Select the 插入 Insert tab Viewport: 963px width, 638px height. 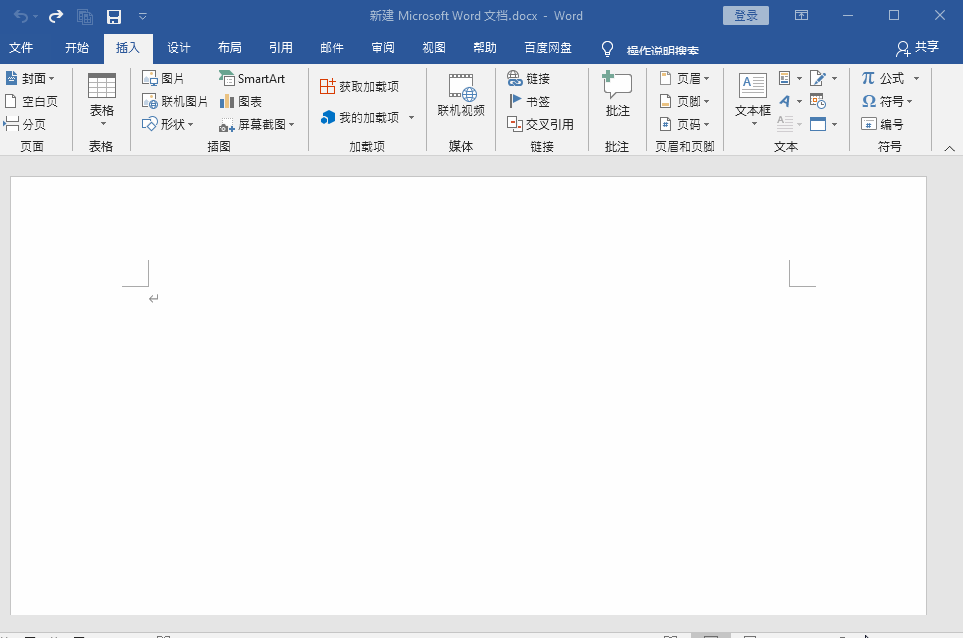point(128,48)
